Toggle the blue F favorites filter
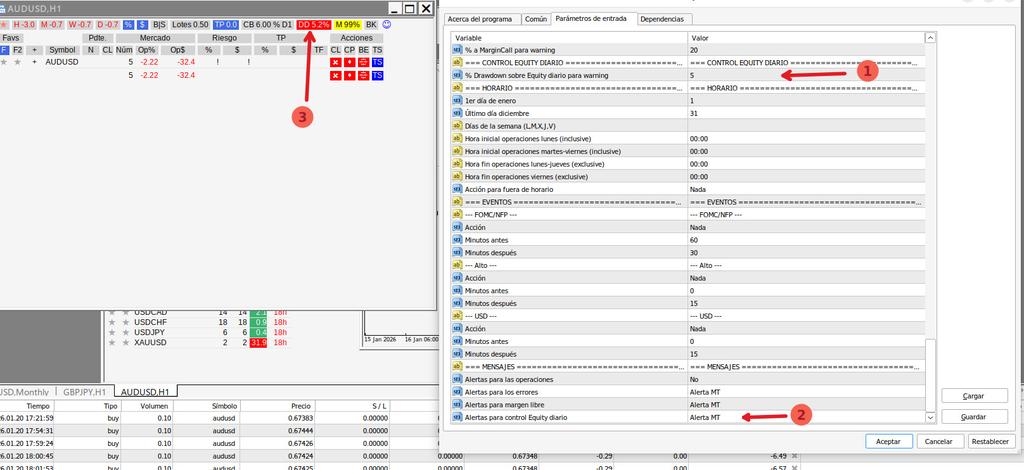 [4, 49]
